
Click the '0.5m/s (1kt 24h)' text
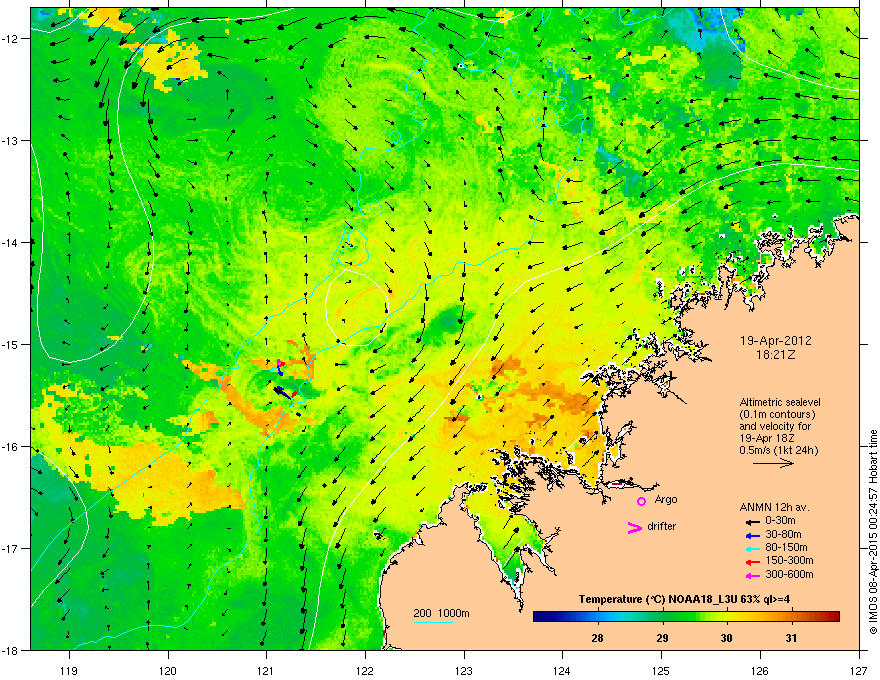(x=779, y=450)
